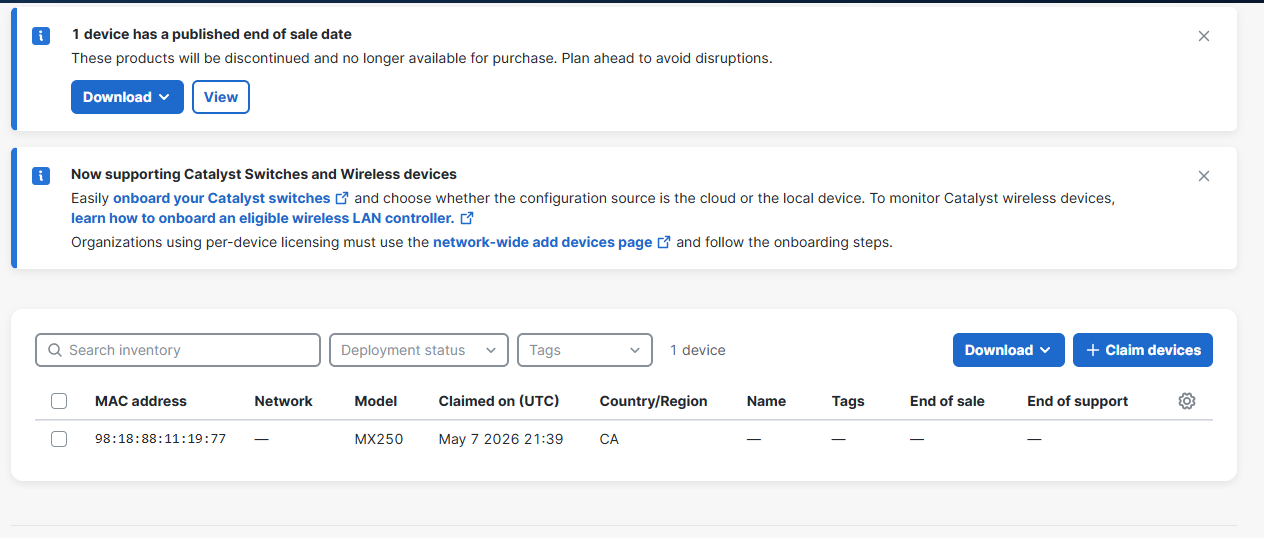This screenshot has height=538, width=1264.
Task: Select all devices with header checkbox
Action: 59,401
